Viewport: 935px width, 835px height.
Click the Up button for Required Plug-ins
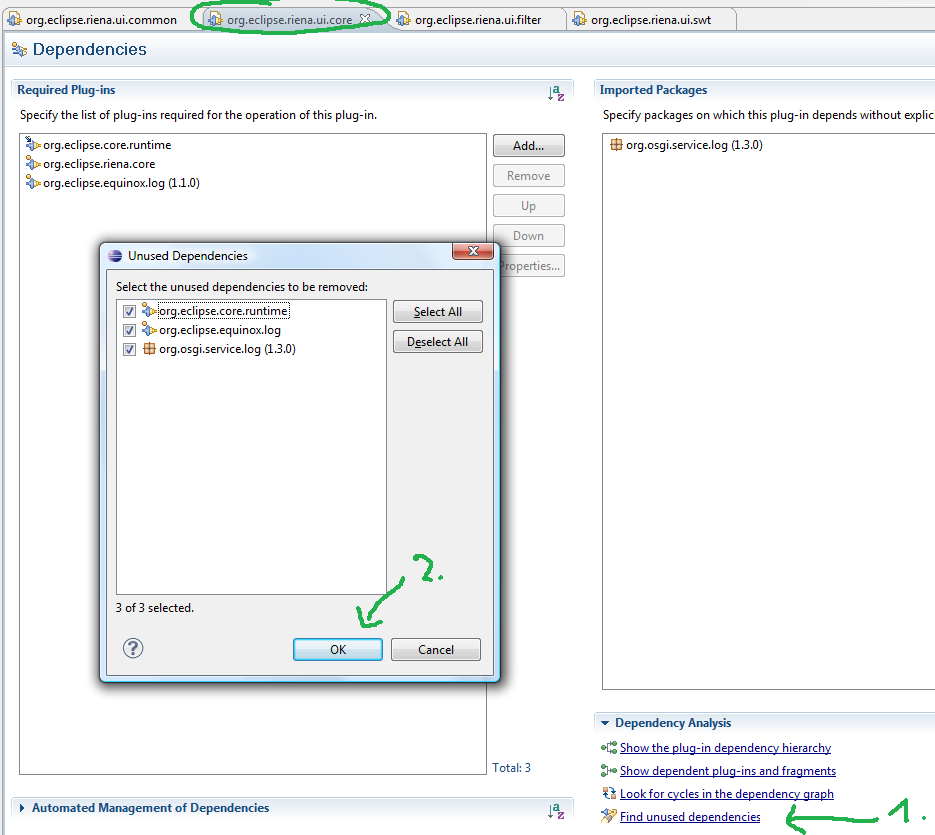click(x=529, y=206)
